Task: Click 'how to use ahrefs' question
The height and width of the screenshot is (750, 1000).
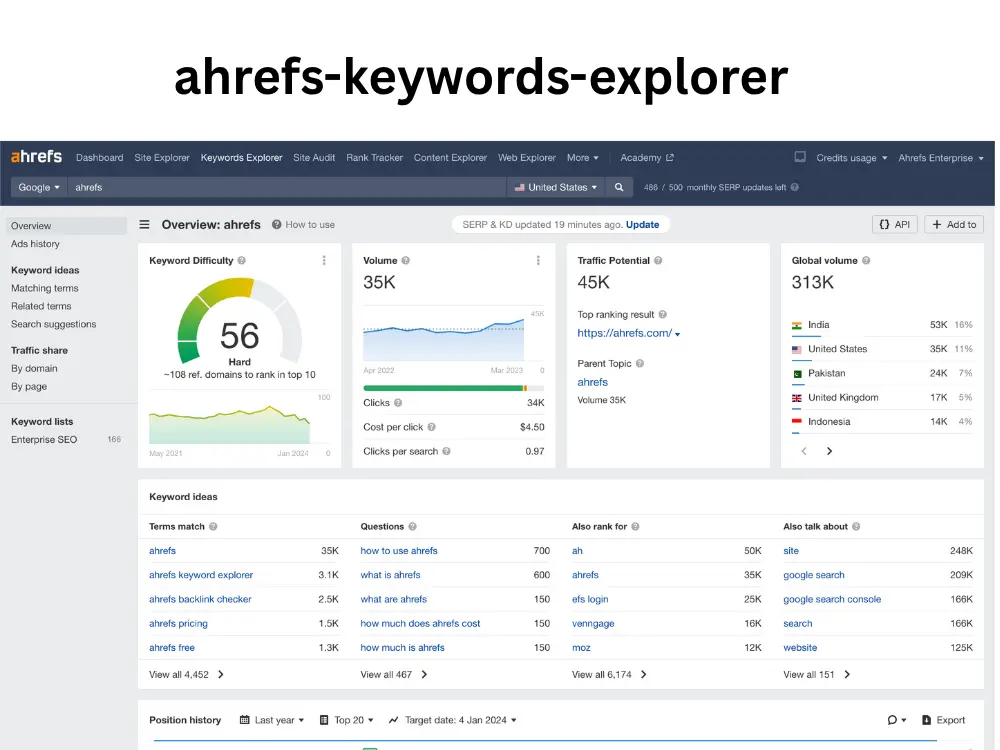Action: tap(399, 551)
